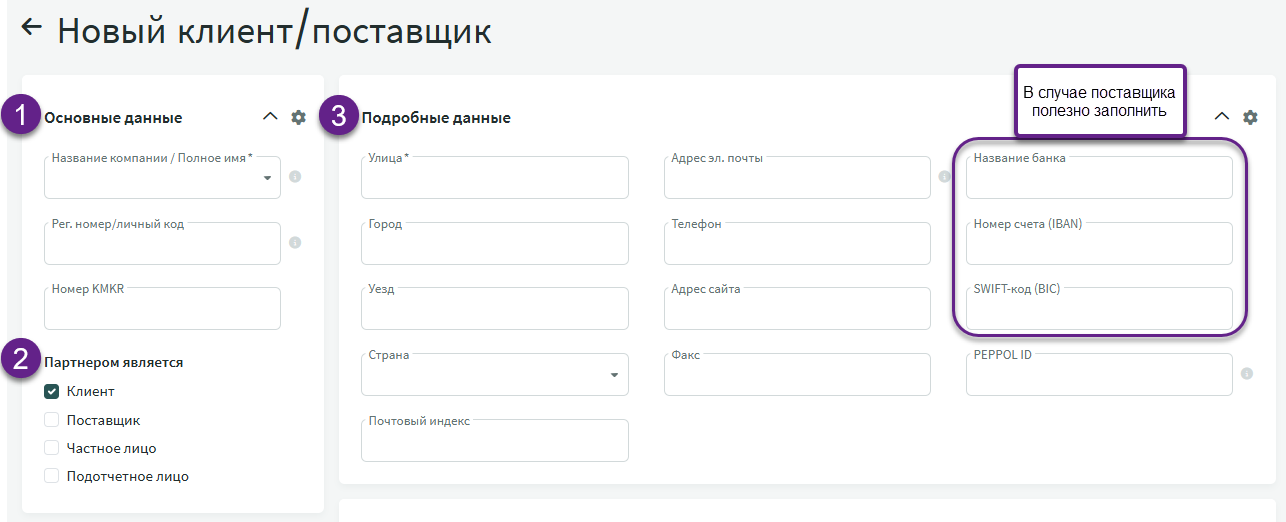Collapse the Основные данные section

[x=269, y=117]
